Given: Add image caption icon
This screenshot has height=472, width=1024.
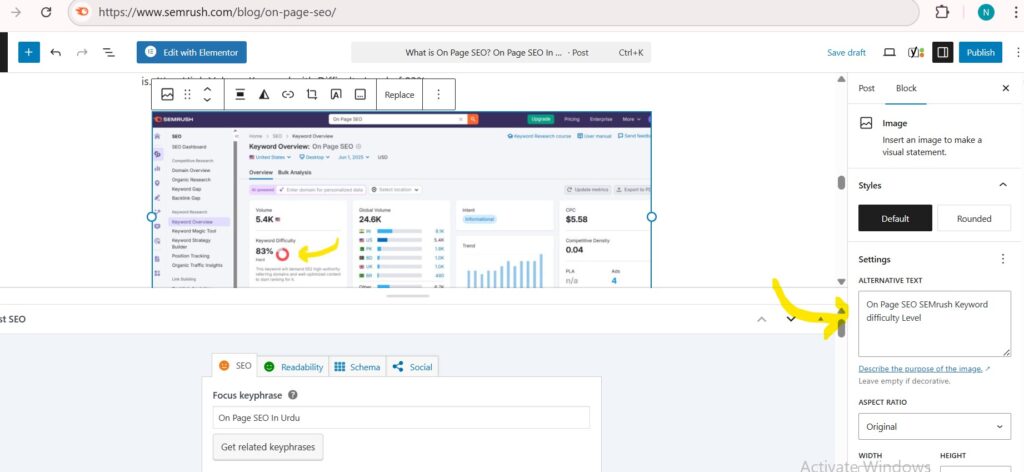Looking at the screenshot, I should click(360, 95).
